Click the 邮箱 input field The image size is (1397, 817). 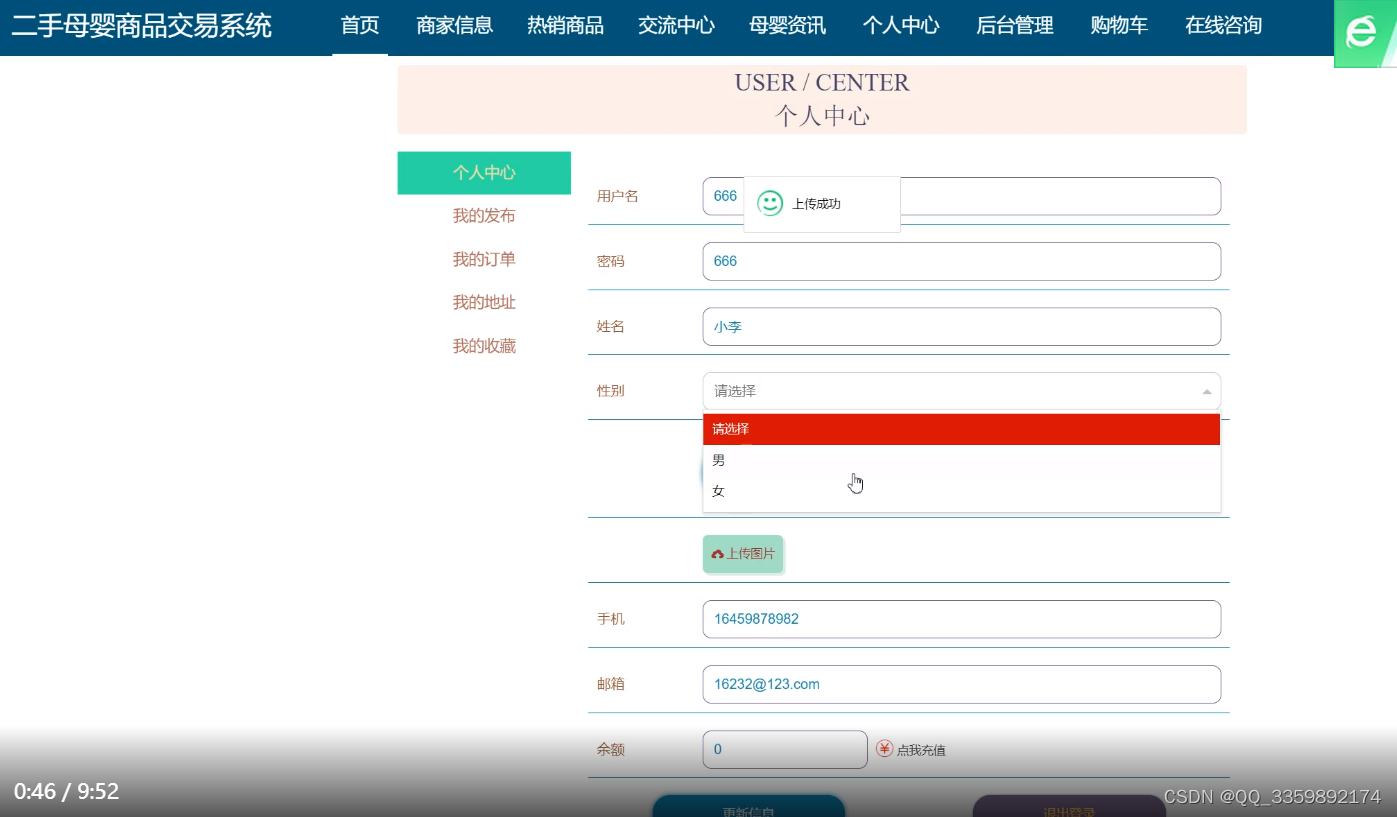pyautogui.click(x=962, y=684)
